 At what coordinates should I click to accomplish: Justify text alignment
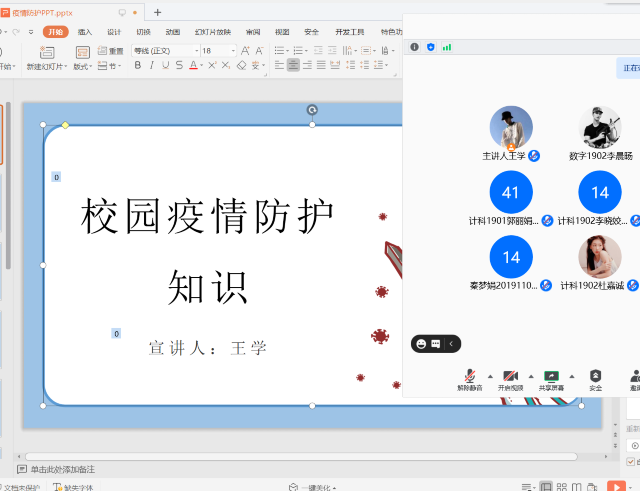321,65
